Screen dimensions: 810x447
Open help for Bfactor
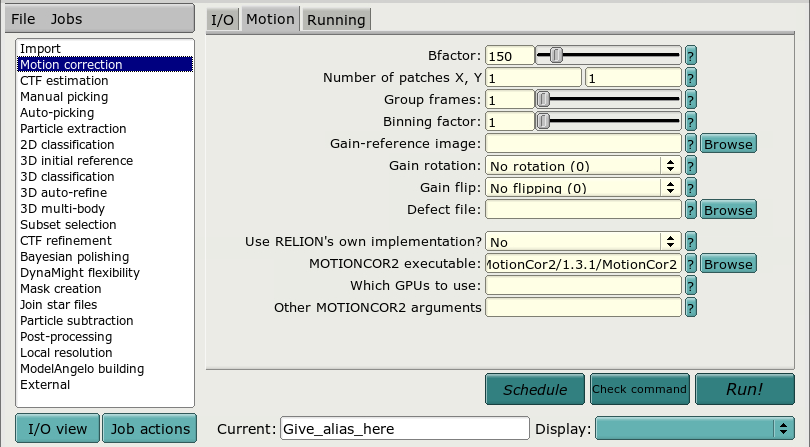tap(691, 55)
